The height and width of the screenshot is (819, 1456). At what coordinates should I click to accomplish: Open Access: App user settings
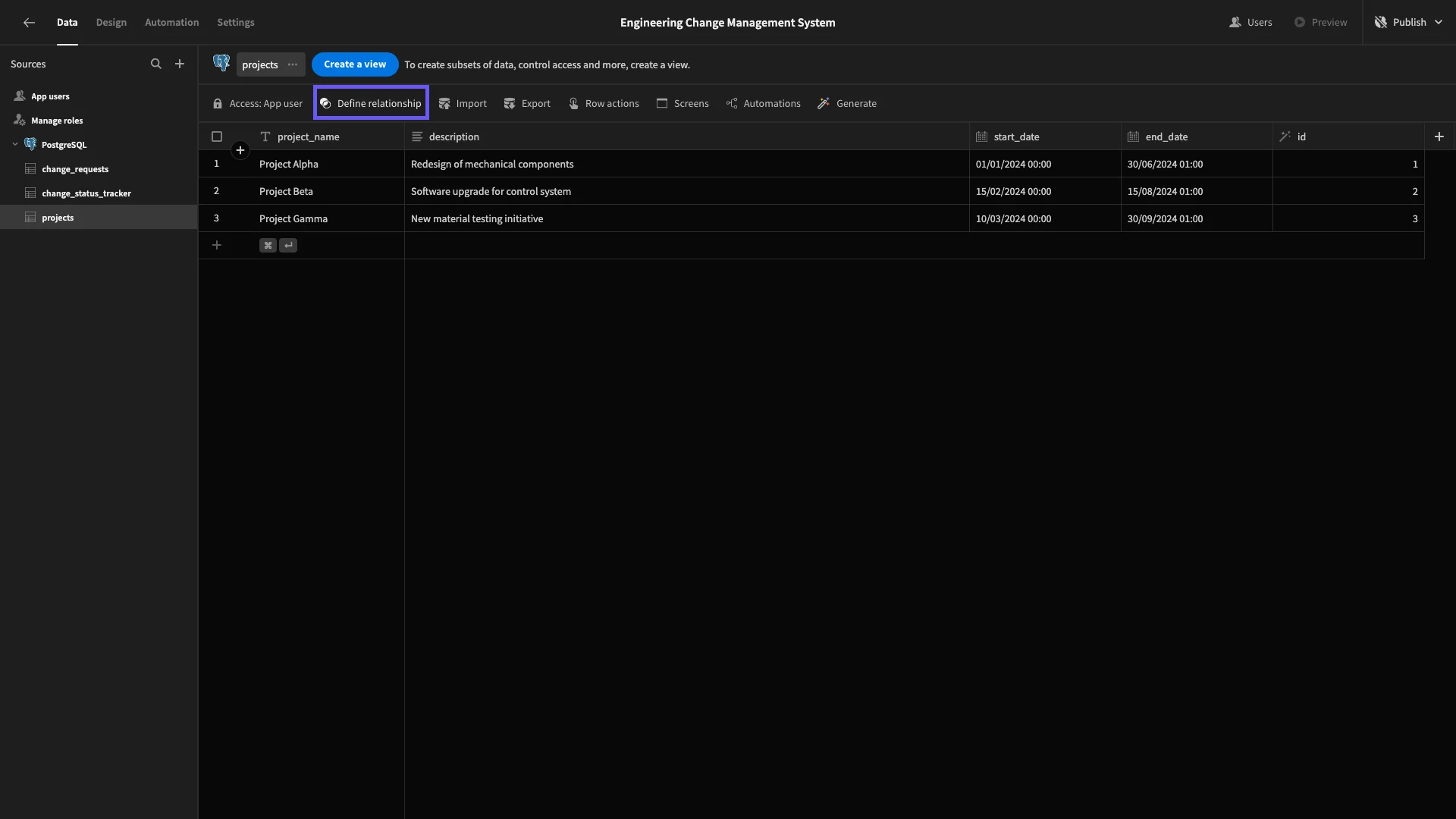tap(258, 104)
